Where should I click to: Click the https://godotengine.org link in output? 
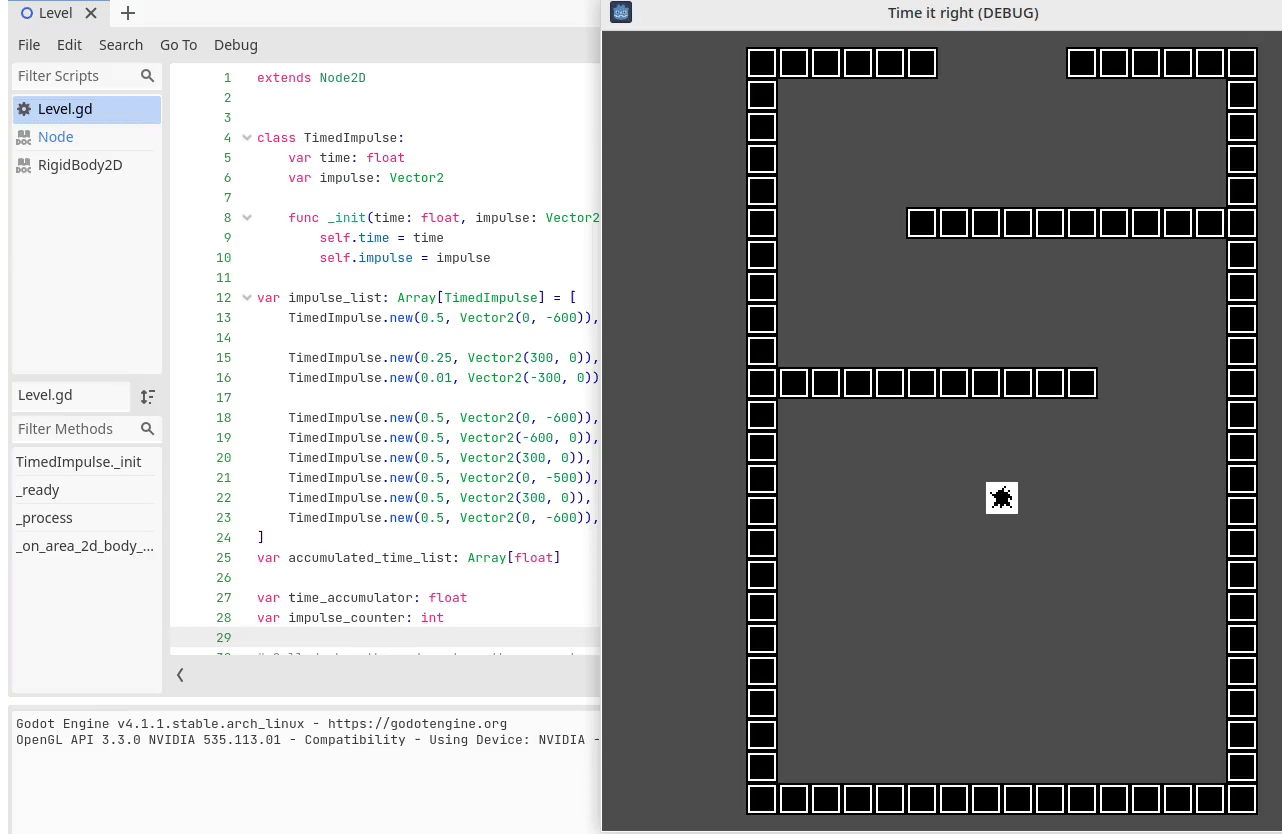[417, 724]
